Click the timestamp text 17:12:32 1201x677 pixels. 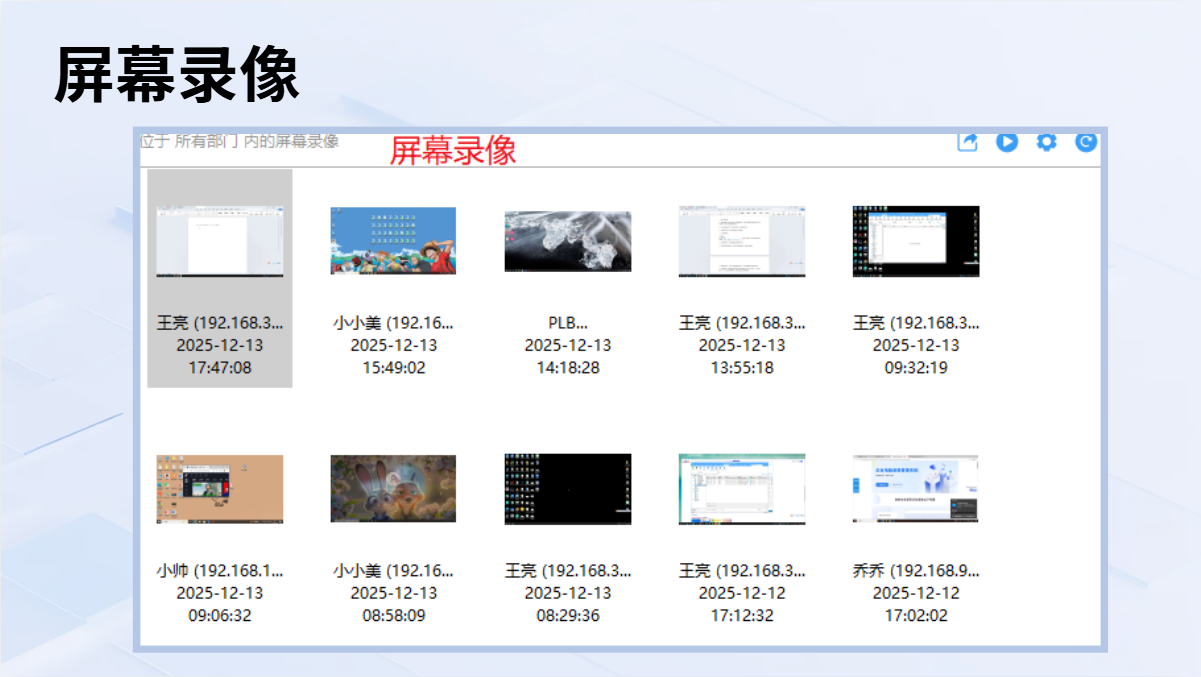coord(742,616)
